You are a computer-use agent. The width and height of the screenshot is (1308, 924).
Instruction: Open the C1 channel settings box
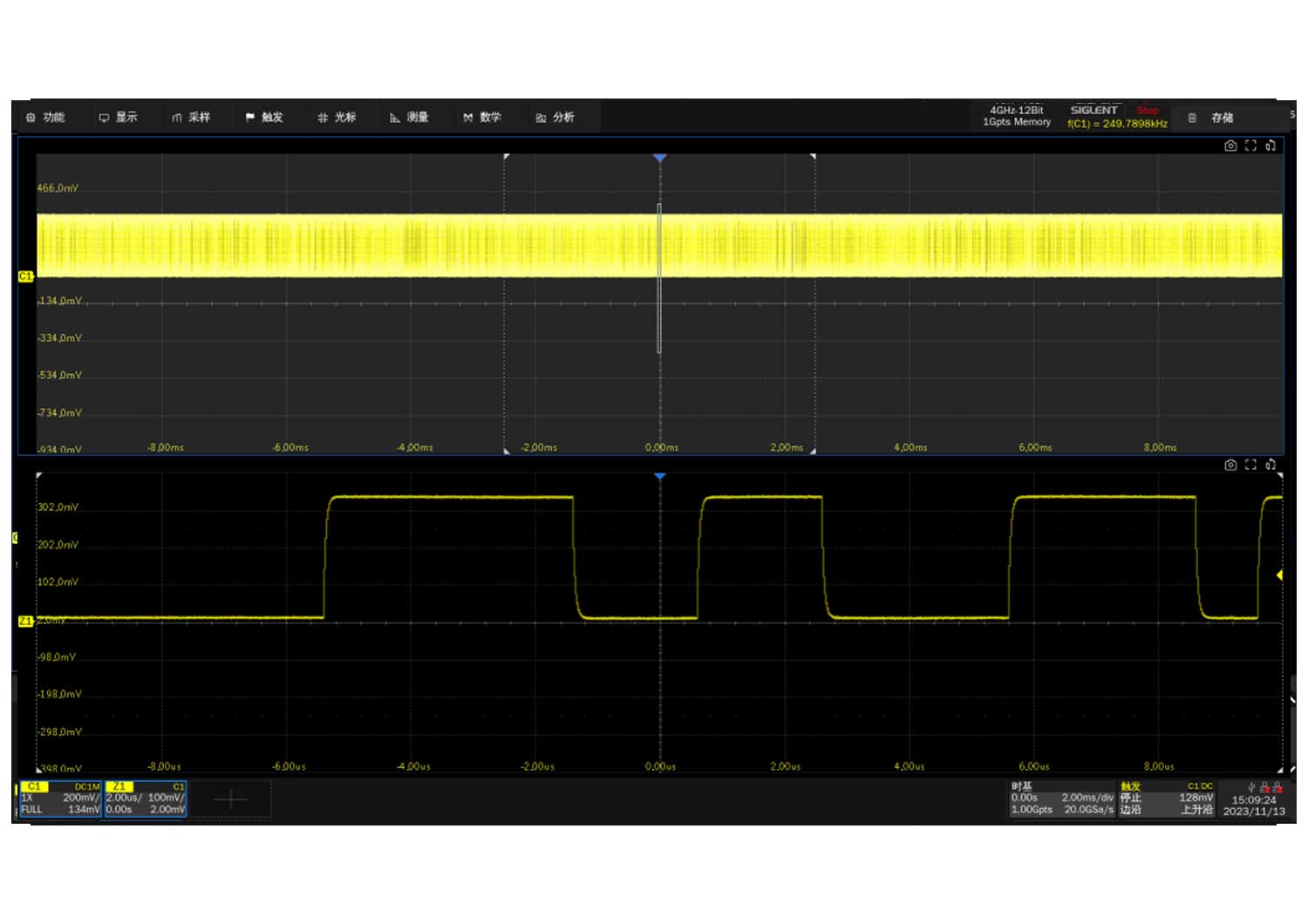[60, 798]
